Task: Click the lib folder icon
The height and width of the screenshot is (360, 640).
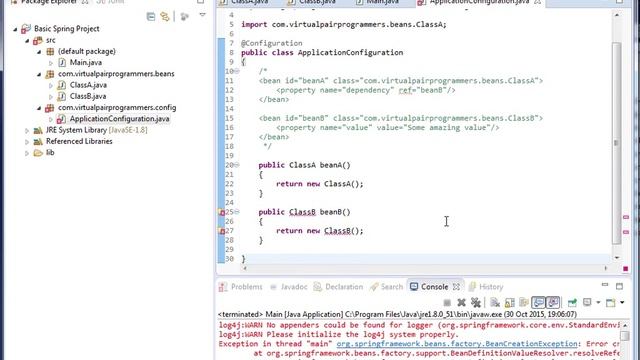Action: point(38,153)
